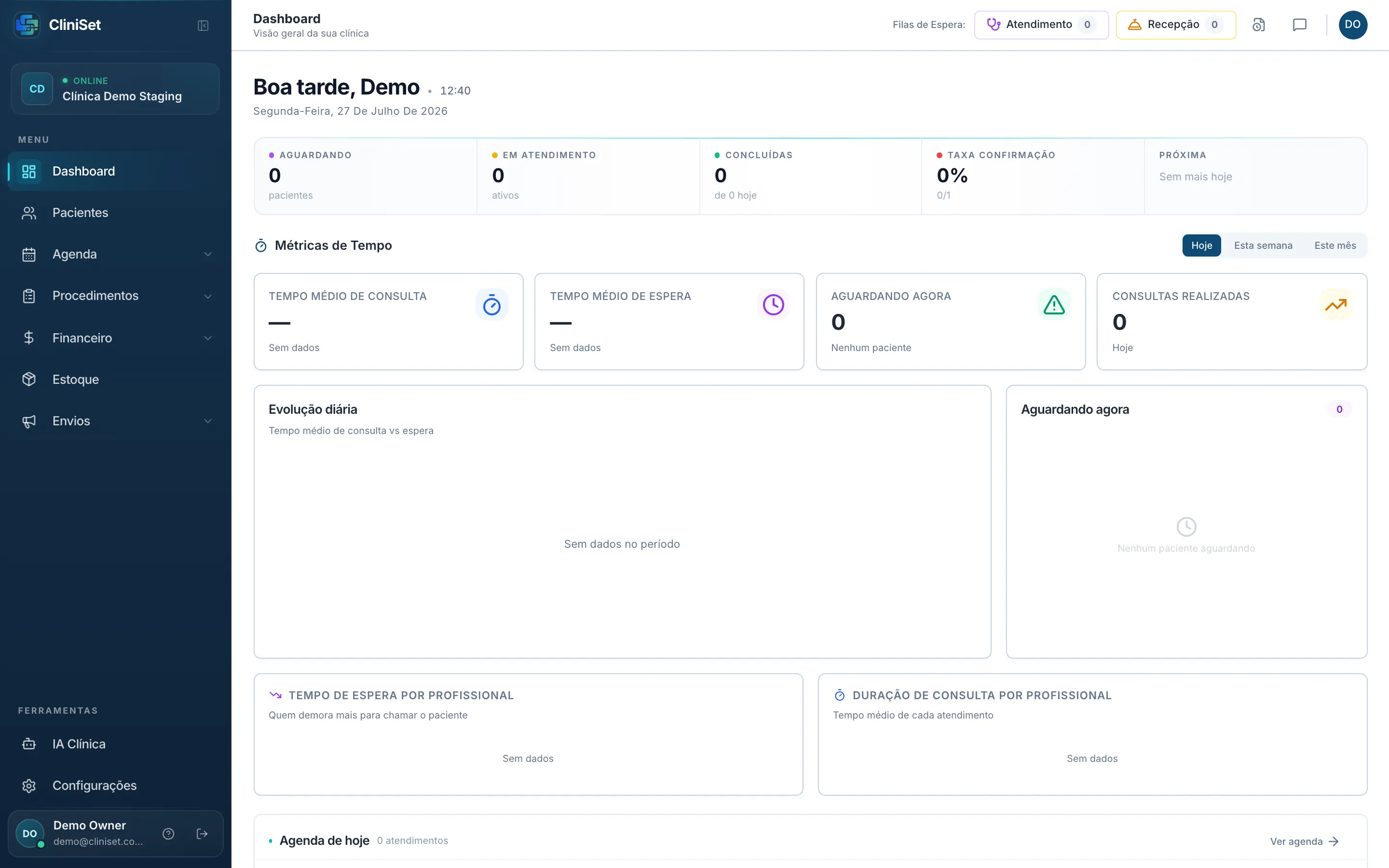The width and height of the screenshot is (1389, 868).
Task: Click the clock-file history icon in header
Action: (1259, 25)
